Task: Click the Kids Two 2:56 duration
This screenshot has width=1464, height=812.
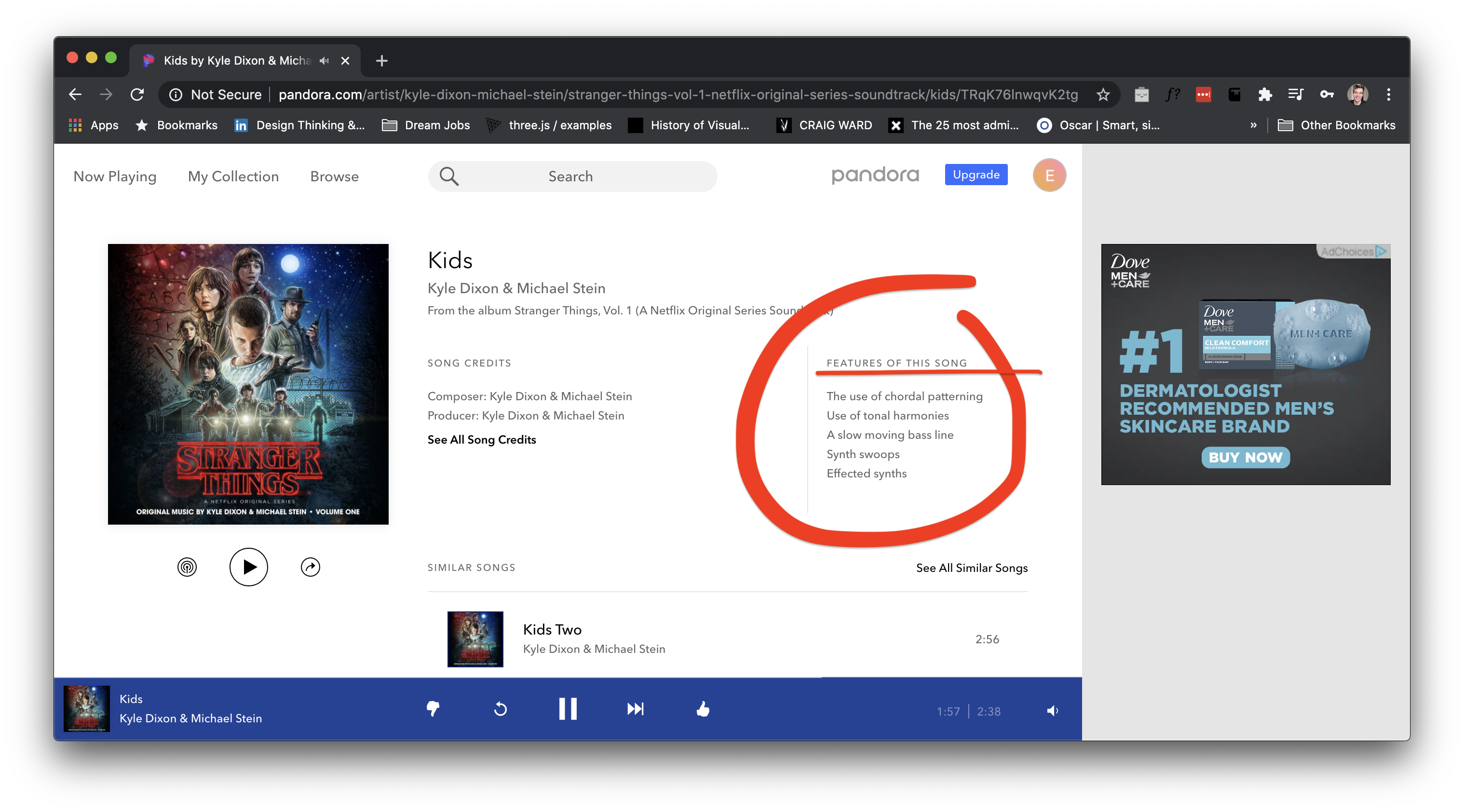Action: [x=987, y=639]
